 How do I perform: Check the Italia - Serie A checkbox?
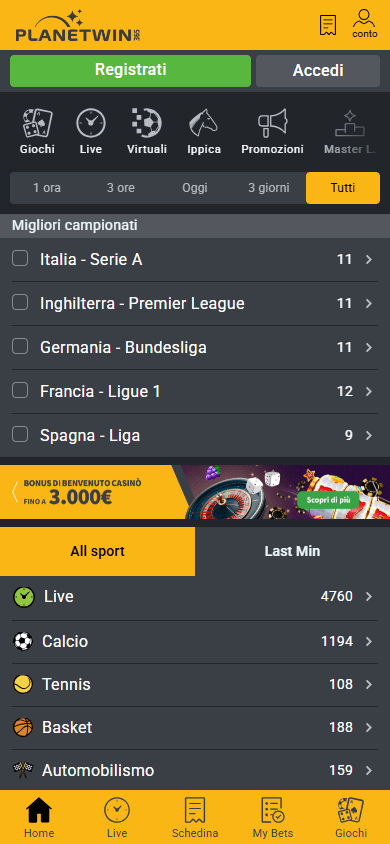coord(20,259)
